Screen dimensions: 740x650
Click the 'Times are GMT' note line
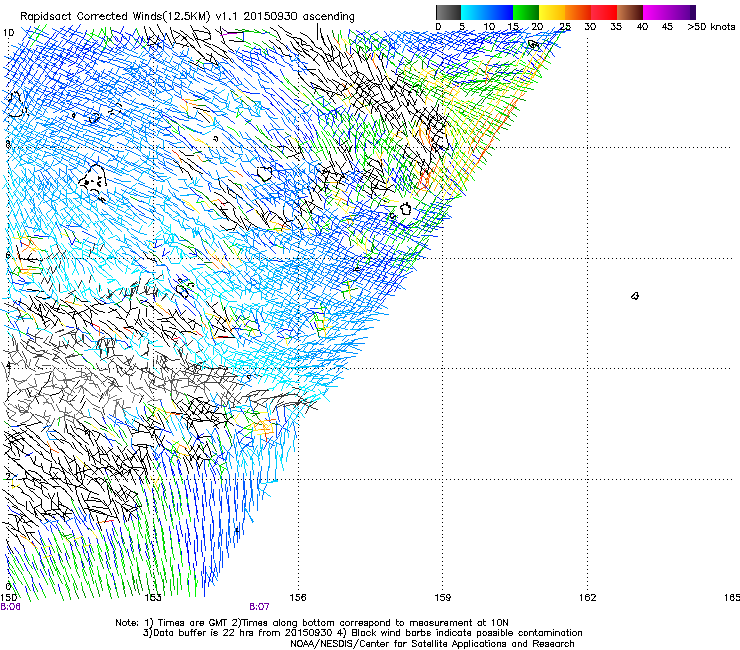pyautogui.click(x=311, y=623)
